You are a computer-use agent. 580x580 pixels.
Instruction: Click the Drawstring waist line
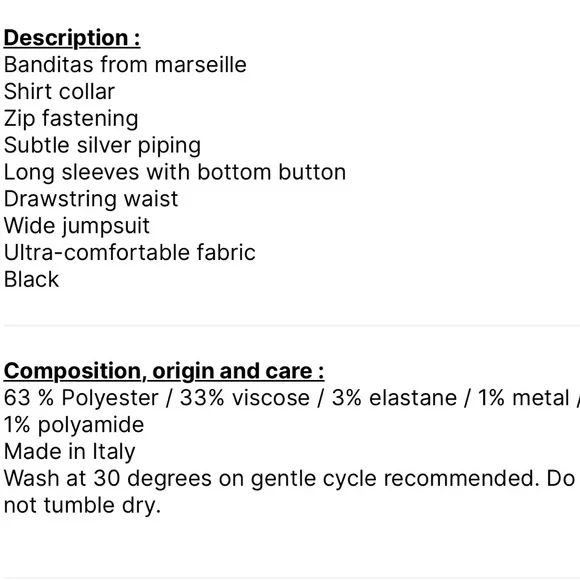click(91, 199)
